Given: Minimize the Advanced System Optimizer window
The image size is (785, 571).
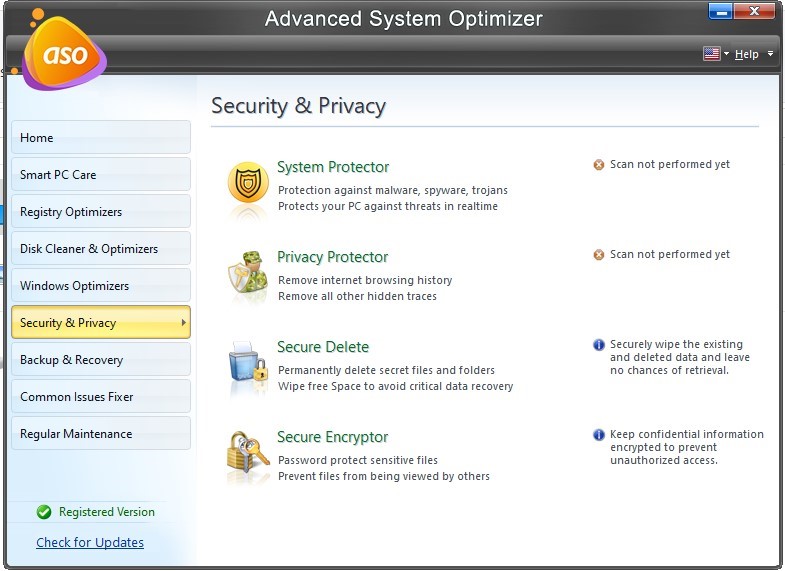Looking at the screenshot, I should point(721,11).
